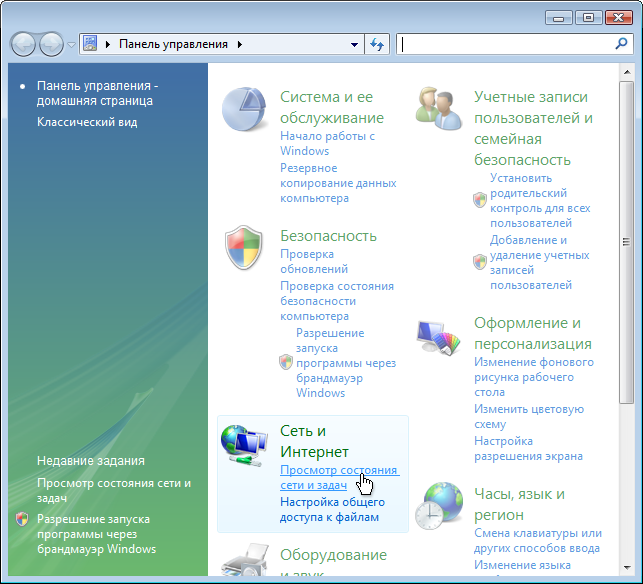The image size is (643, 584).
Task: Click shield icon next to 'Установить родительский контроль'
Action: 479,200
